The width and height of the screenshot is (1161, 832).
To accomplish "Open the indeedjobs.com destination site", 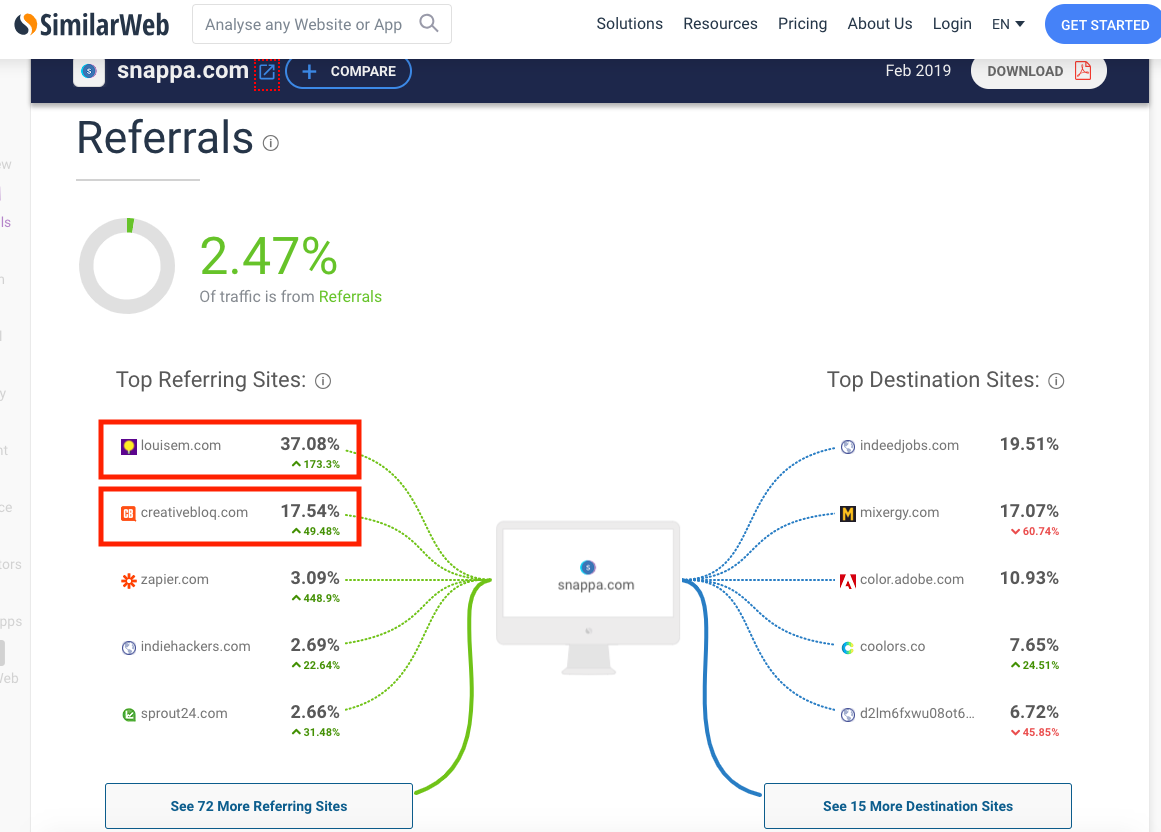I will 909,446.
